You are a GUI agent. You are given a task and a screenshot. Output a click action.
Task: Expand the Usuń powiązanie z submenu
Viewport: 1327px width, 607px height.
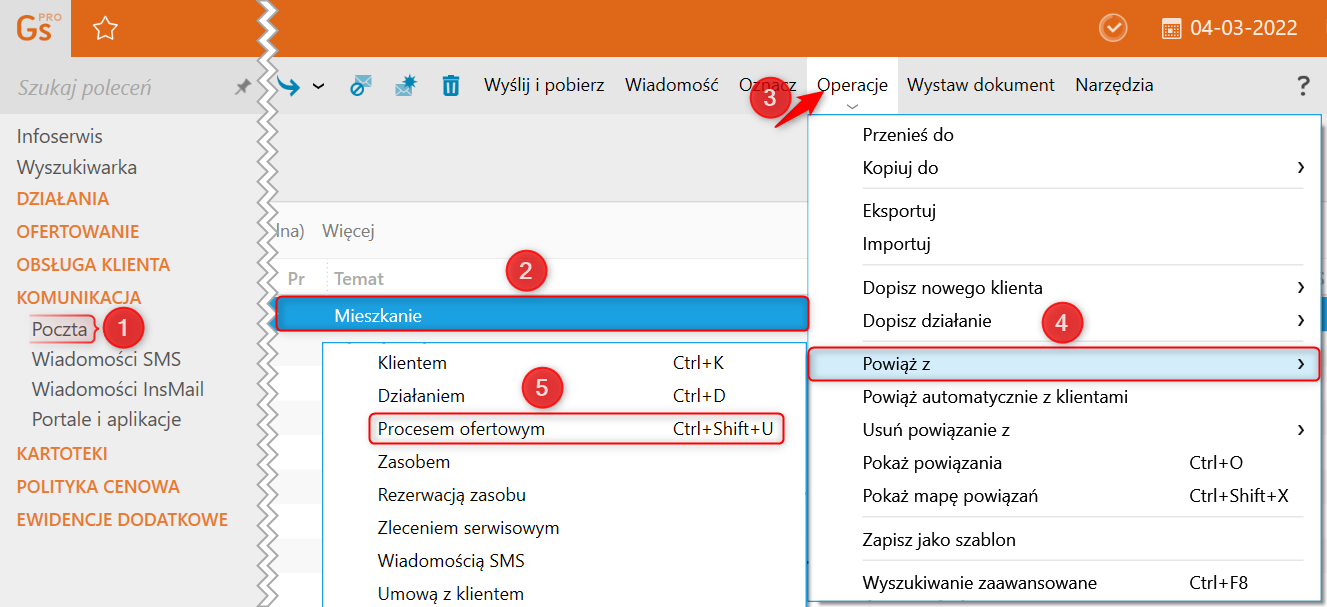tap(1300, 430)
